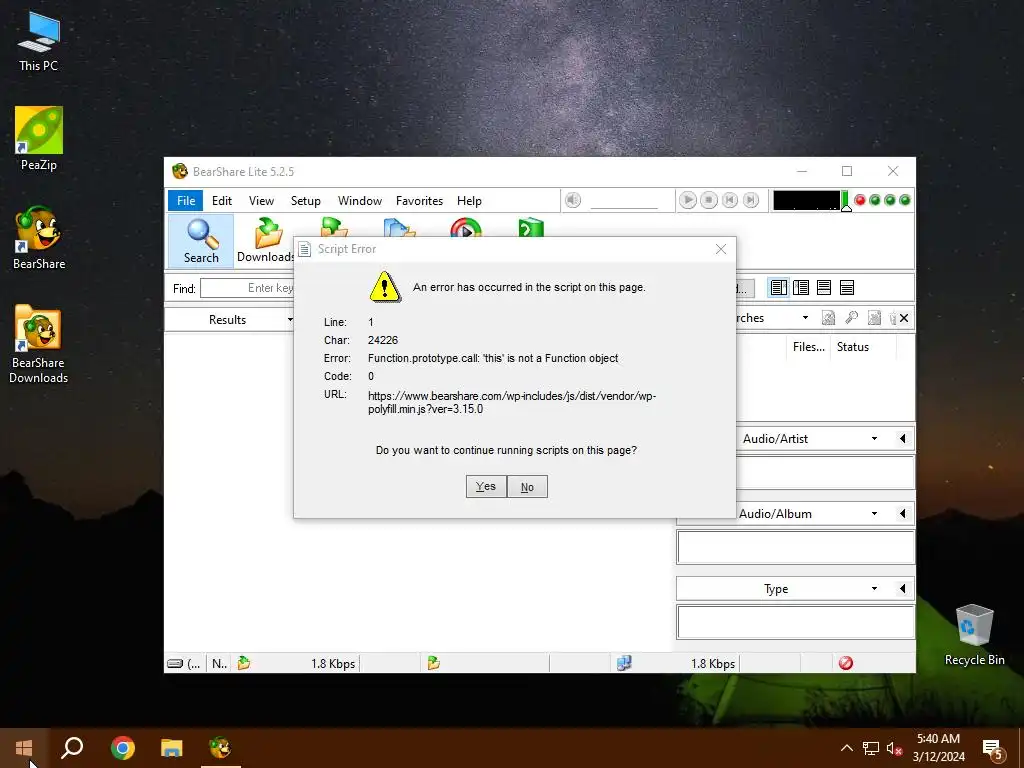The image size is (1024, 768).
Task: Expand the Results dropdown
Action: point(290,319)
